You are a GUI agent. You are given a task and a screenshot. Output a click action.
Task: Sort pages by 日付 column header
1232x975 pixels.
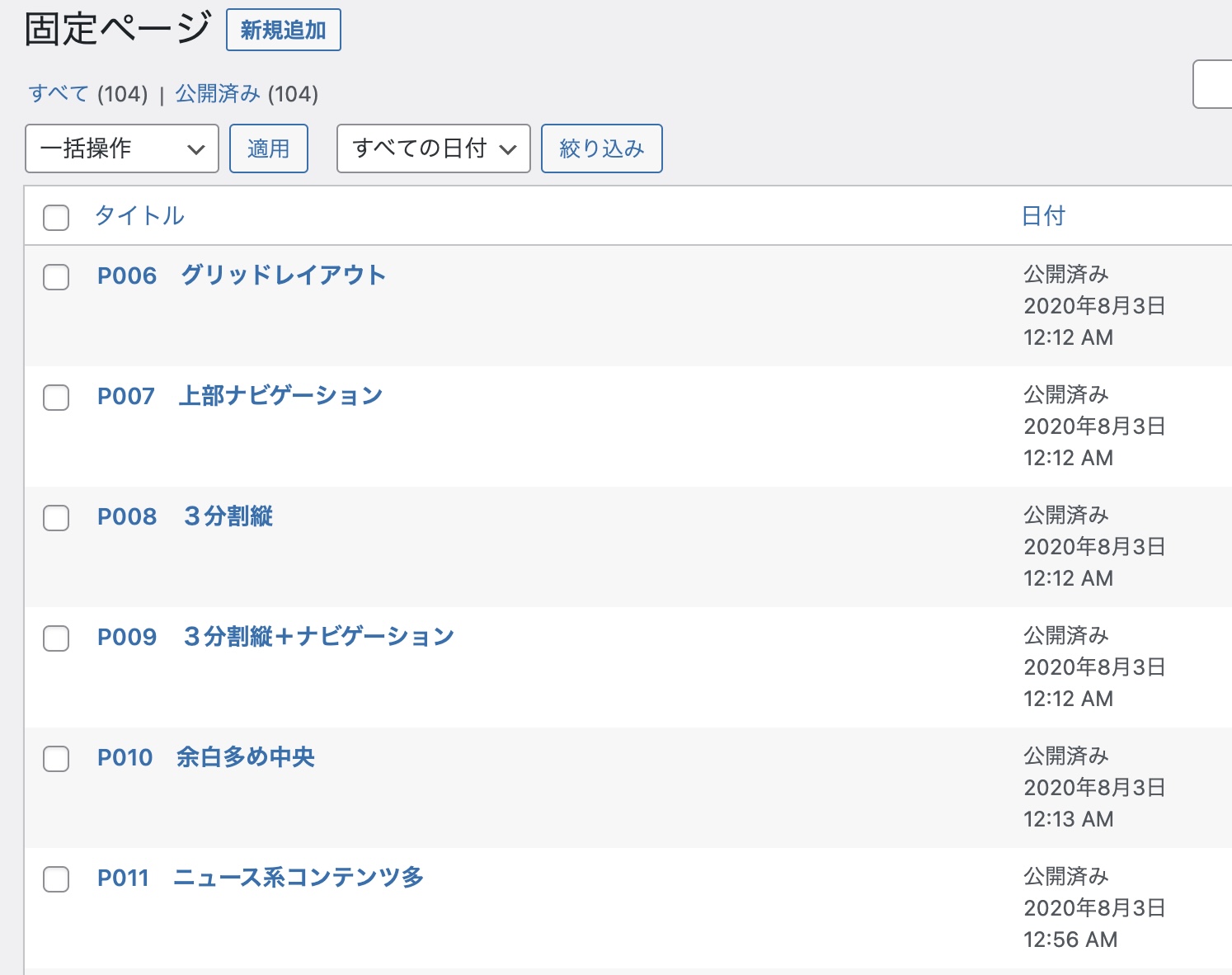point(1043,216)
